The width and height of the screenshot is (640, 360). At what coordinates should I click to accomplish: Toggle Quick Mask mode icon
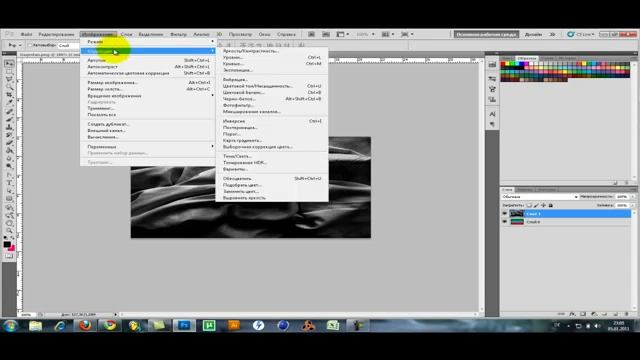pos(9,256)
